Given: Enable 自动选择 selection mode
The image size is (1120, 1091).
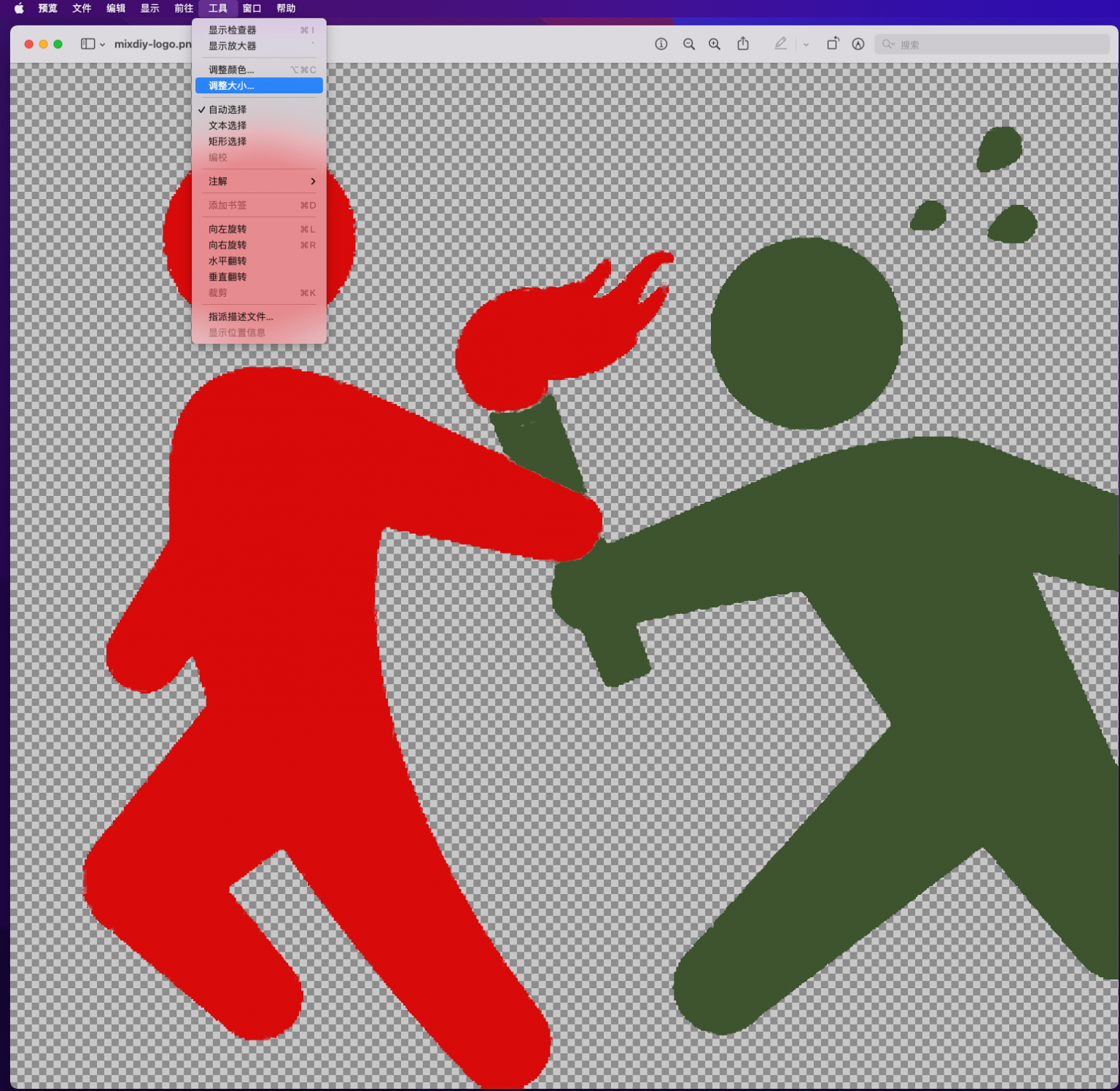Looking at the screenshot, I should tap(227, 109).
